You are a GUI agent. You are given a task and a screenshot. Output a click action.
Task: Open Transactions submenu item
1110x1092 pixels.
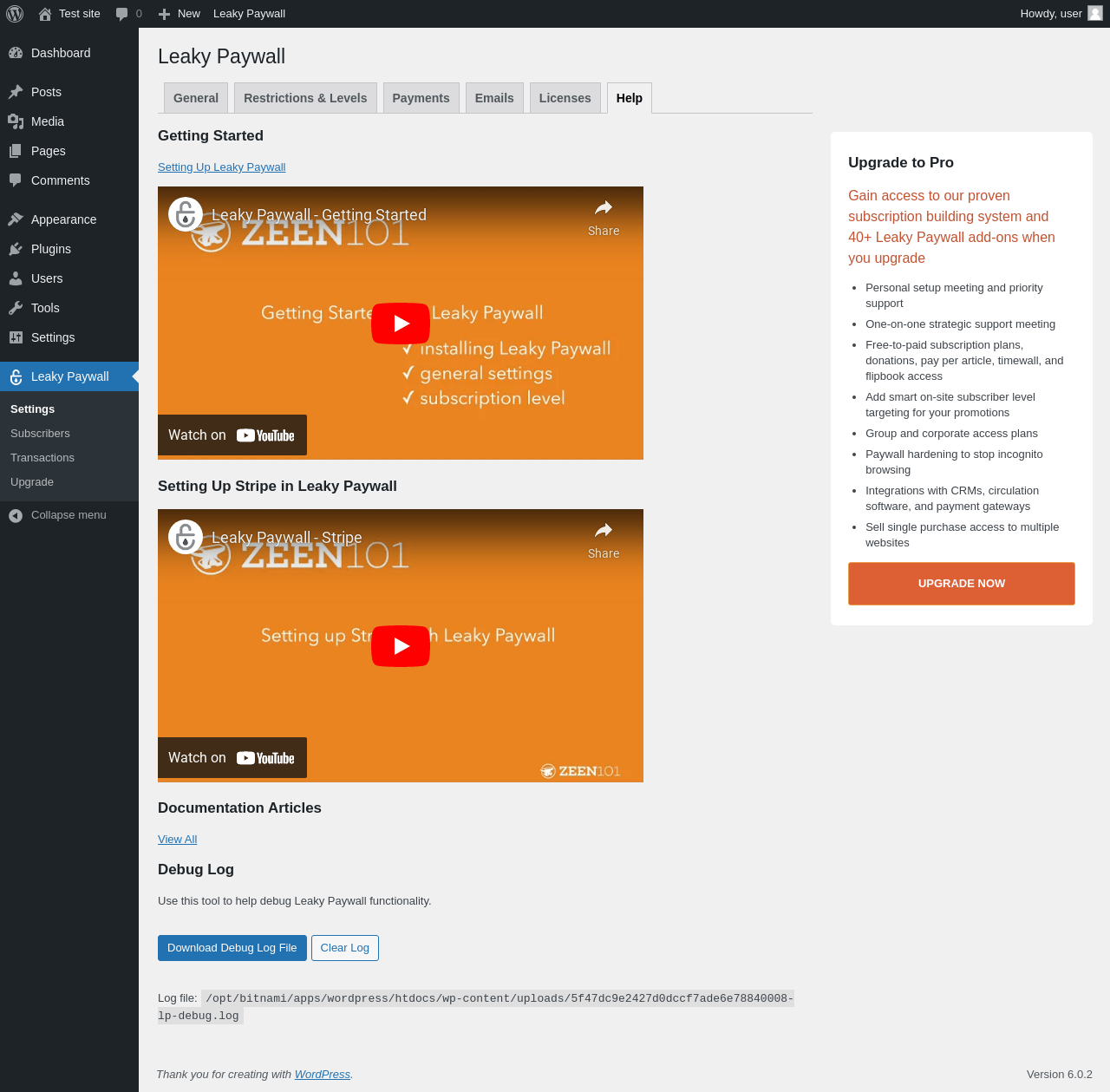coord(42,458)
